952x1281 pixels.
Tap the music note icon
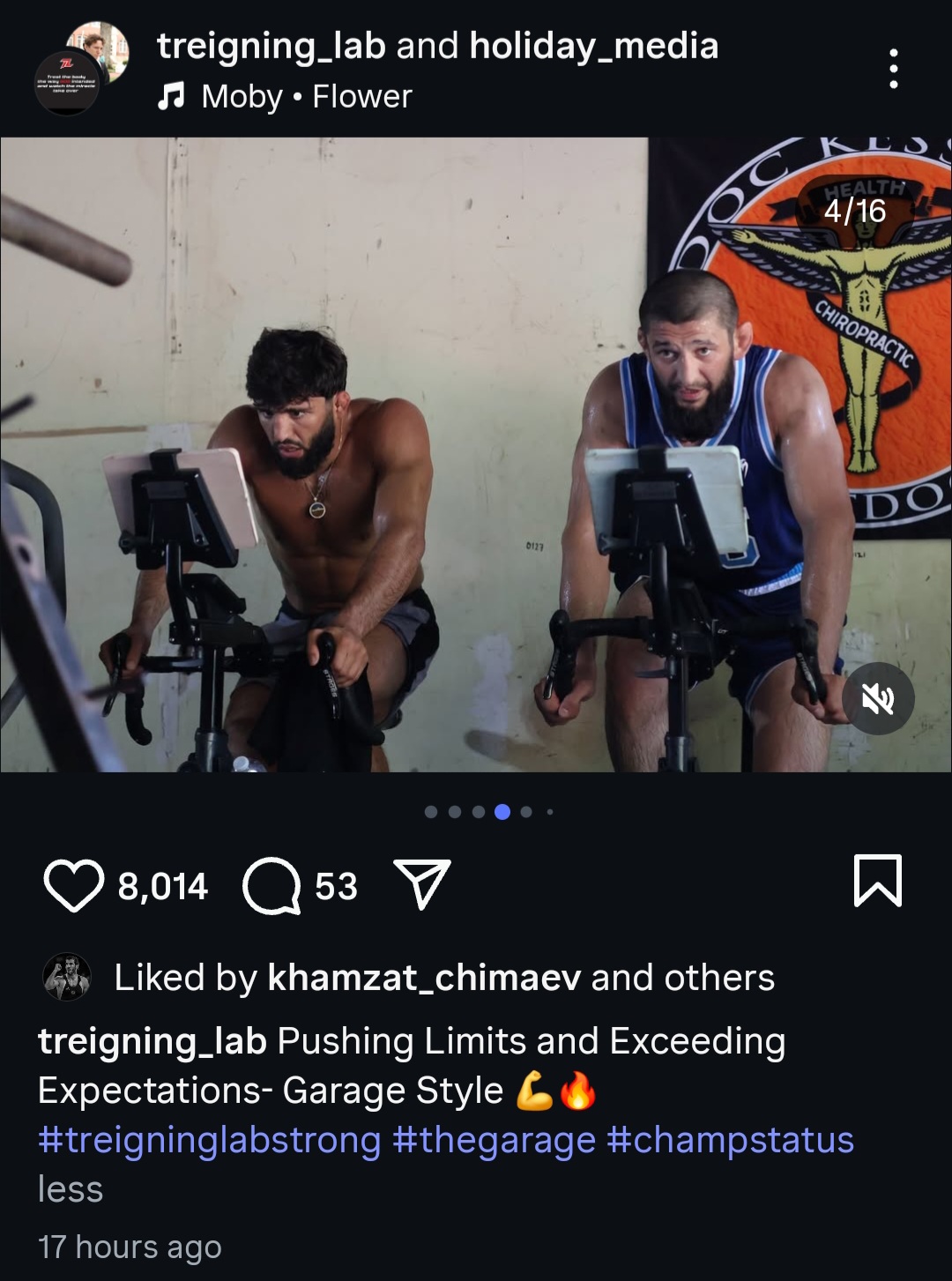[171, 96]
